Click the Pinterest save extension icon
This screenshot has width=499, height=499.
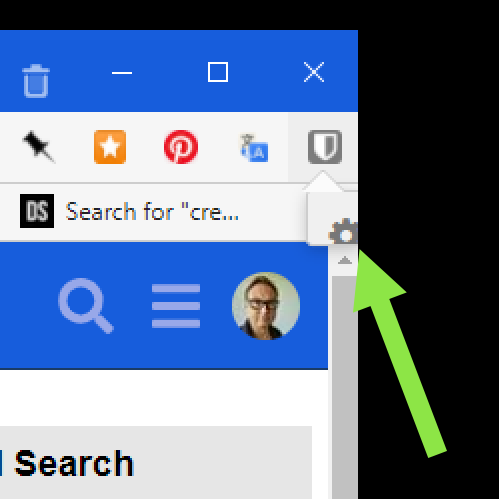click(181, 147)
